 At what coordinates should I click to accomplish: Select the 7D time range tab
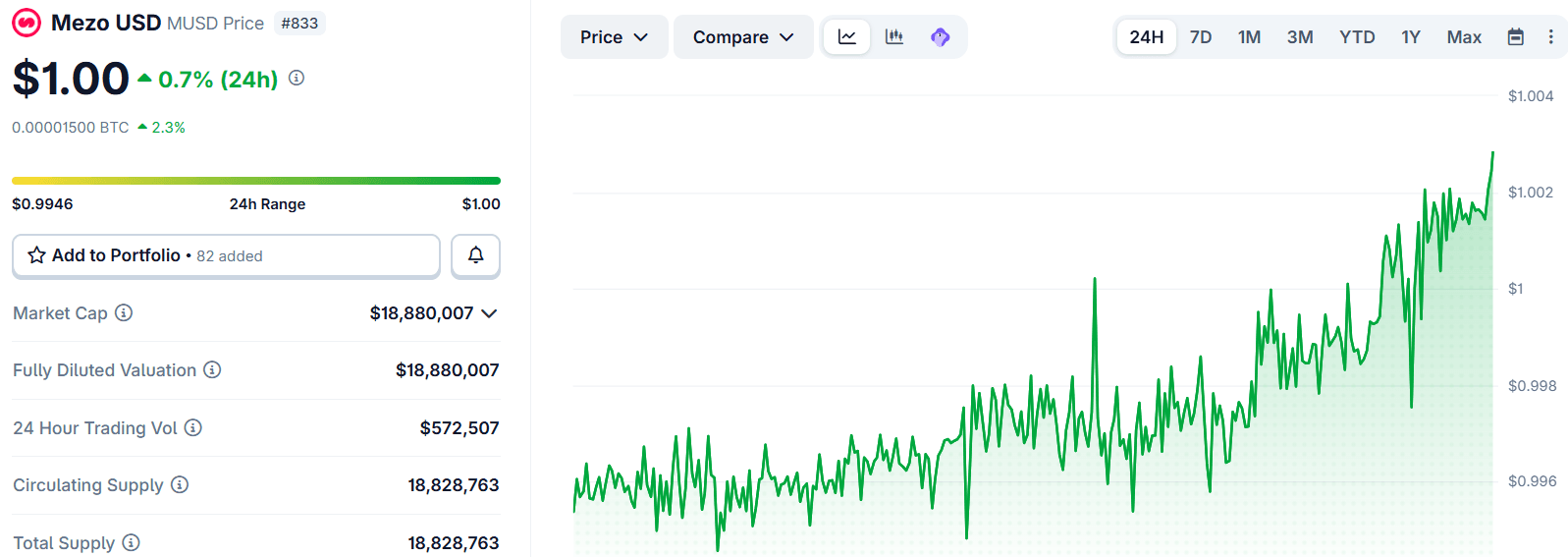(x=1200, y=37)
